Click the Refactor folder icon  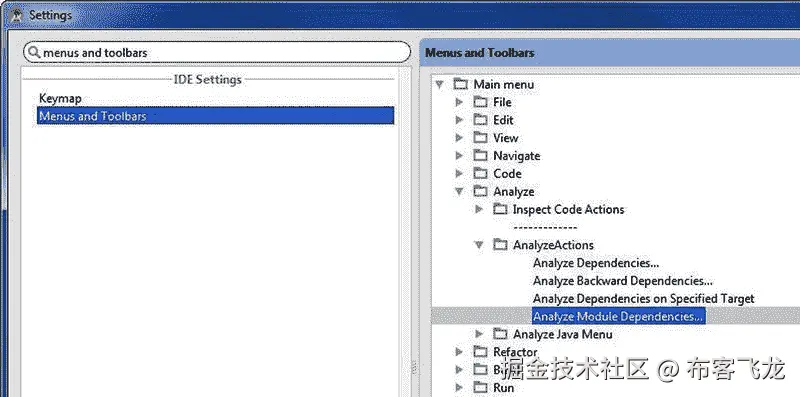coord(480,352)
